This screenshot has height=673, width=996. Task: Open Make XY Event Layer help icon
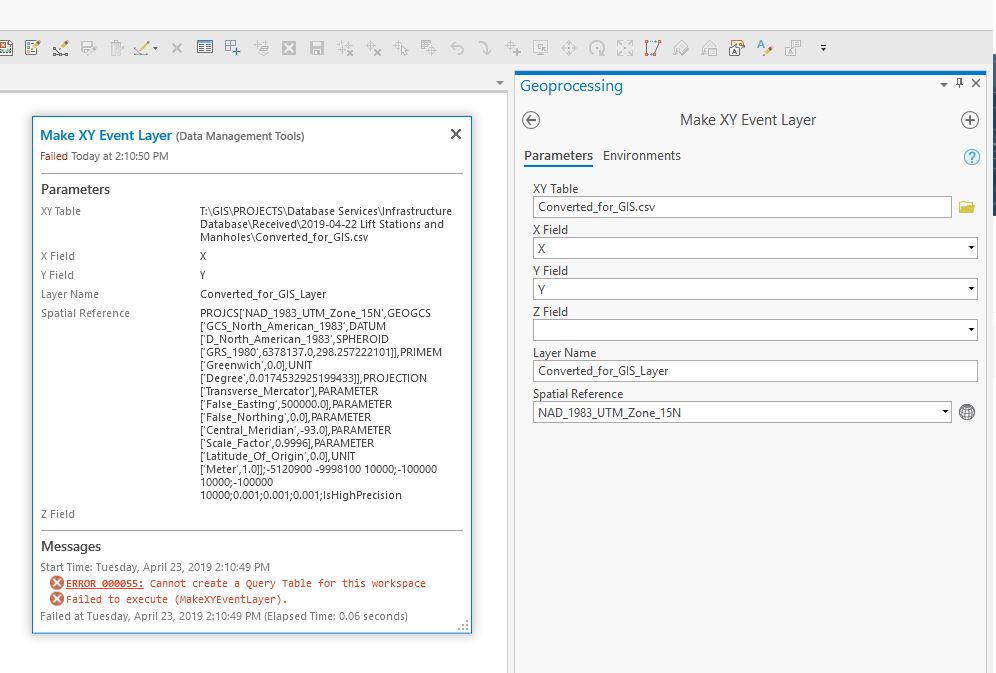click(x=971, y=157)
